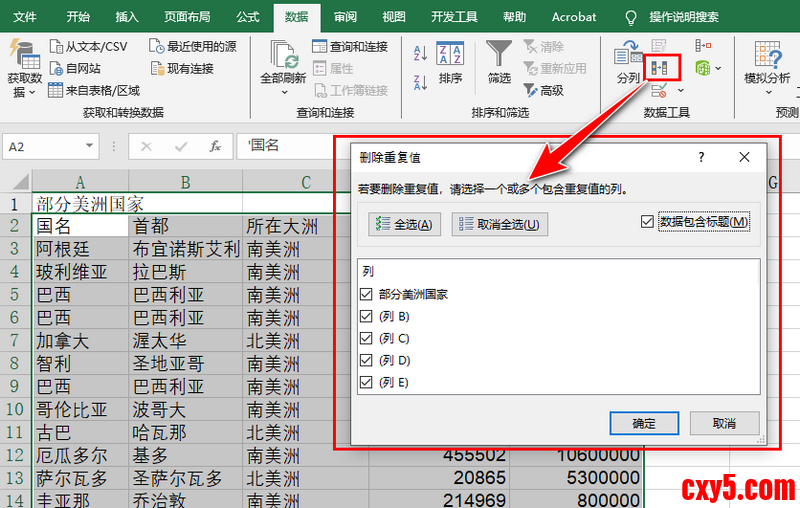
Task: Click the 全部刷新 (Refresh All) icon
Action: coord(282,54)
